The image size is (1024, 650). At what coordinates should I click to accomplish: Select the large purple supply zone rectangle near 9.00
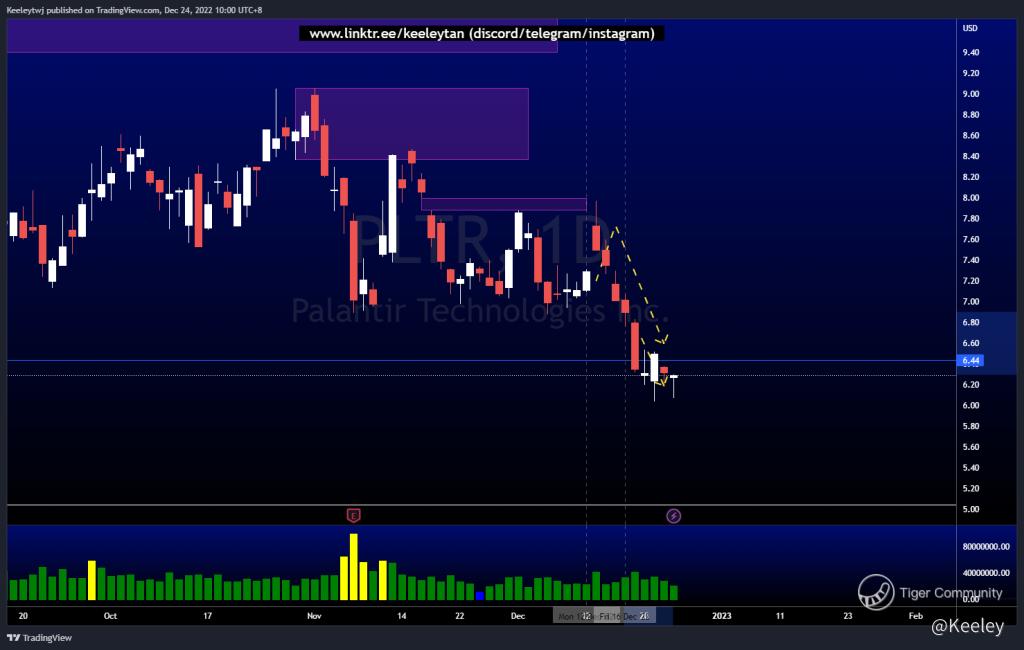411,124
